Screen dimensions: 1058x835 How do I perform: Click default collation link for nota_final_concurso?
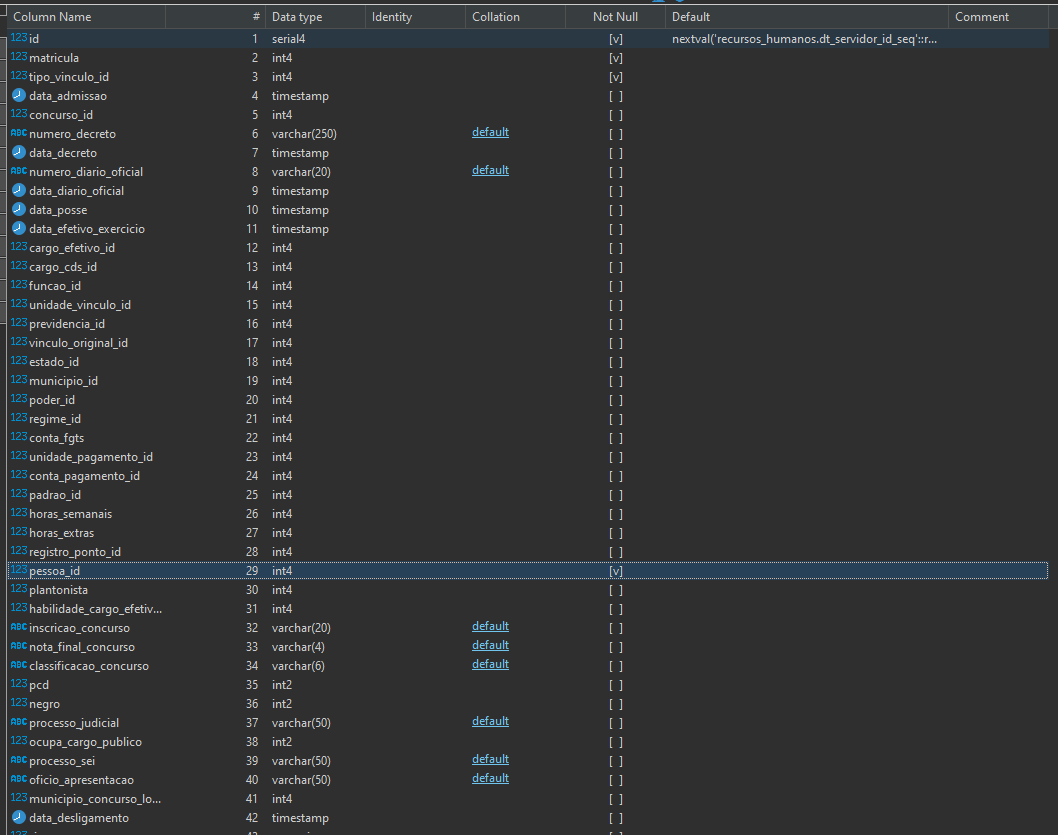coord(491,645)
